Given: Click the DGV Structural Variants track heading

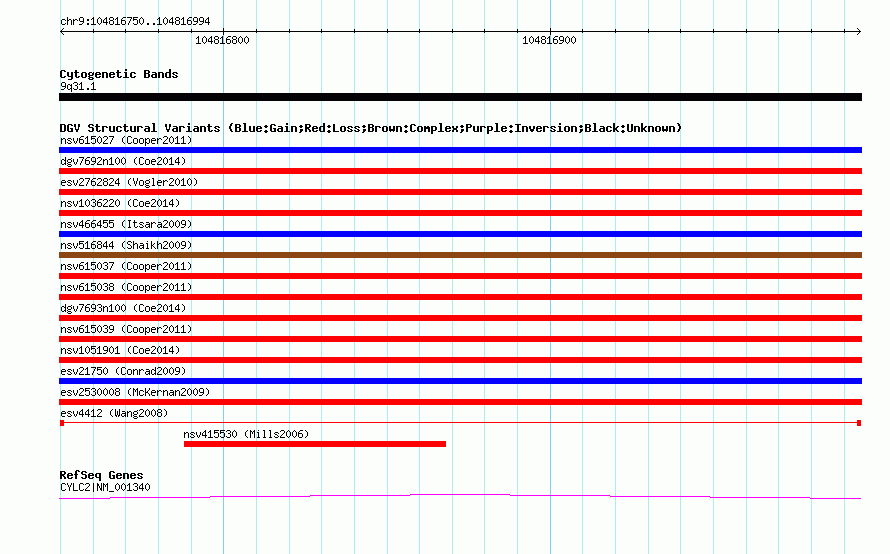Looking at the screenshot, I should coord(370,128).
